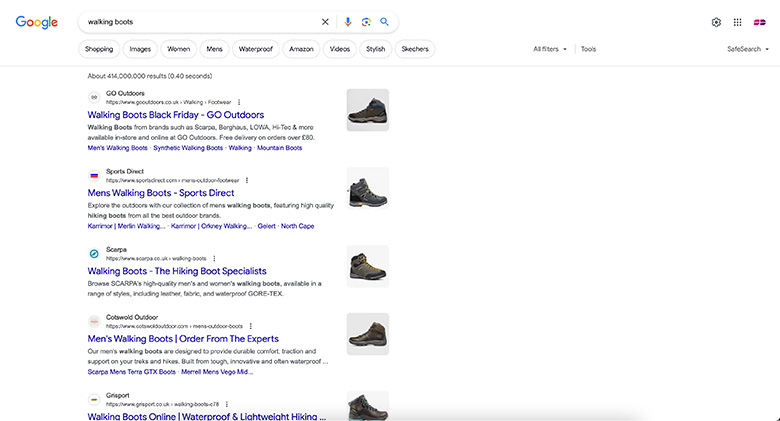Viewport: 780px width, 421px height.
Task: Open Merrell Mens Vego Mid sitelink
Action: (x=217, y=372)
